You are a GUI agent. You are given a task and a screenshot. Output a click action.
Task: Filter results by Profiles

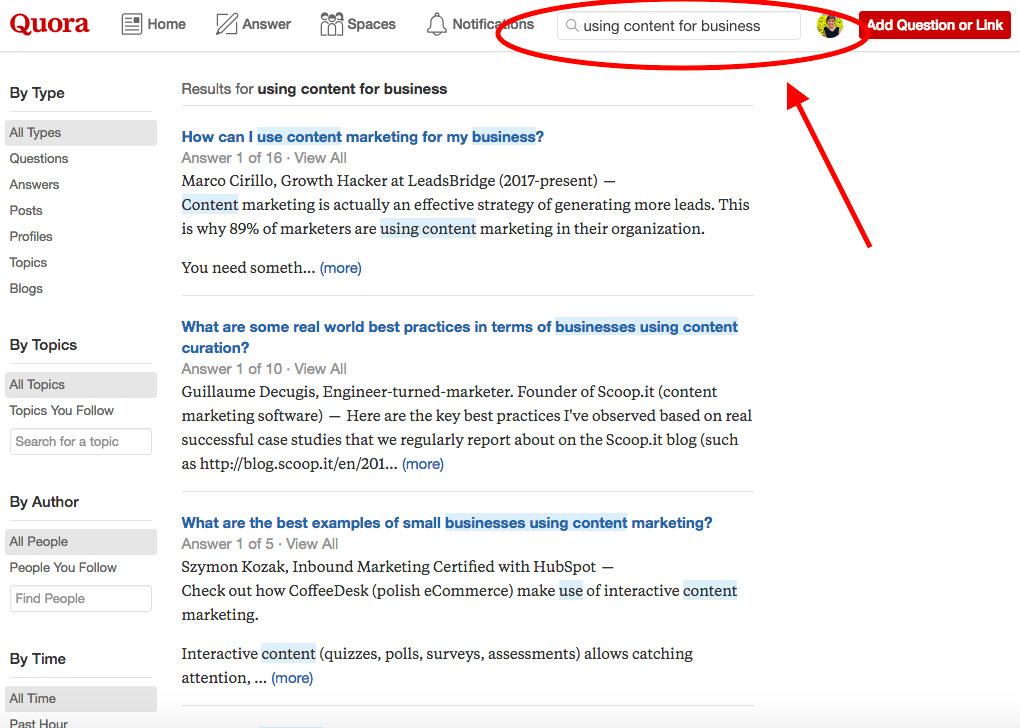pos(31,237)
